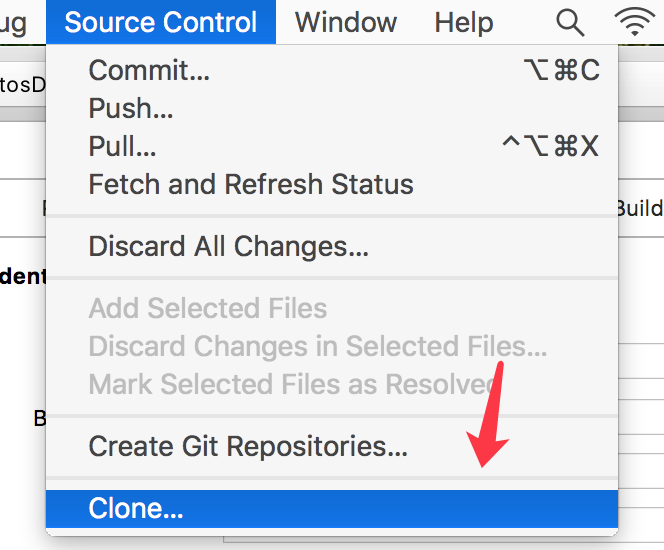Select Create Git Repositories…

[x=248, y=446]
